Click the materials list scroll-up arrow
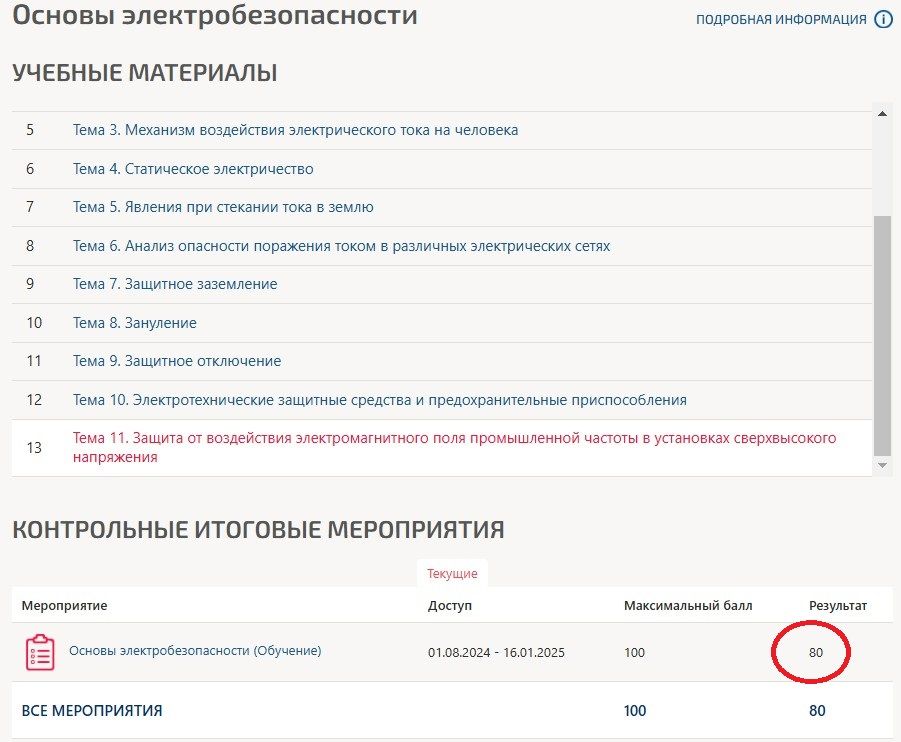 (882, 114)
